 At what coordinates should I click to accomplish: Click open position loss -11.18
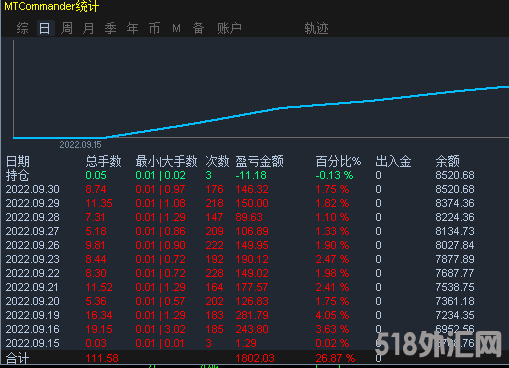pos(251,175)
